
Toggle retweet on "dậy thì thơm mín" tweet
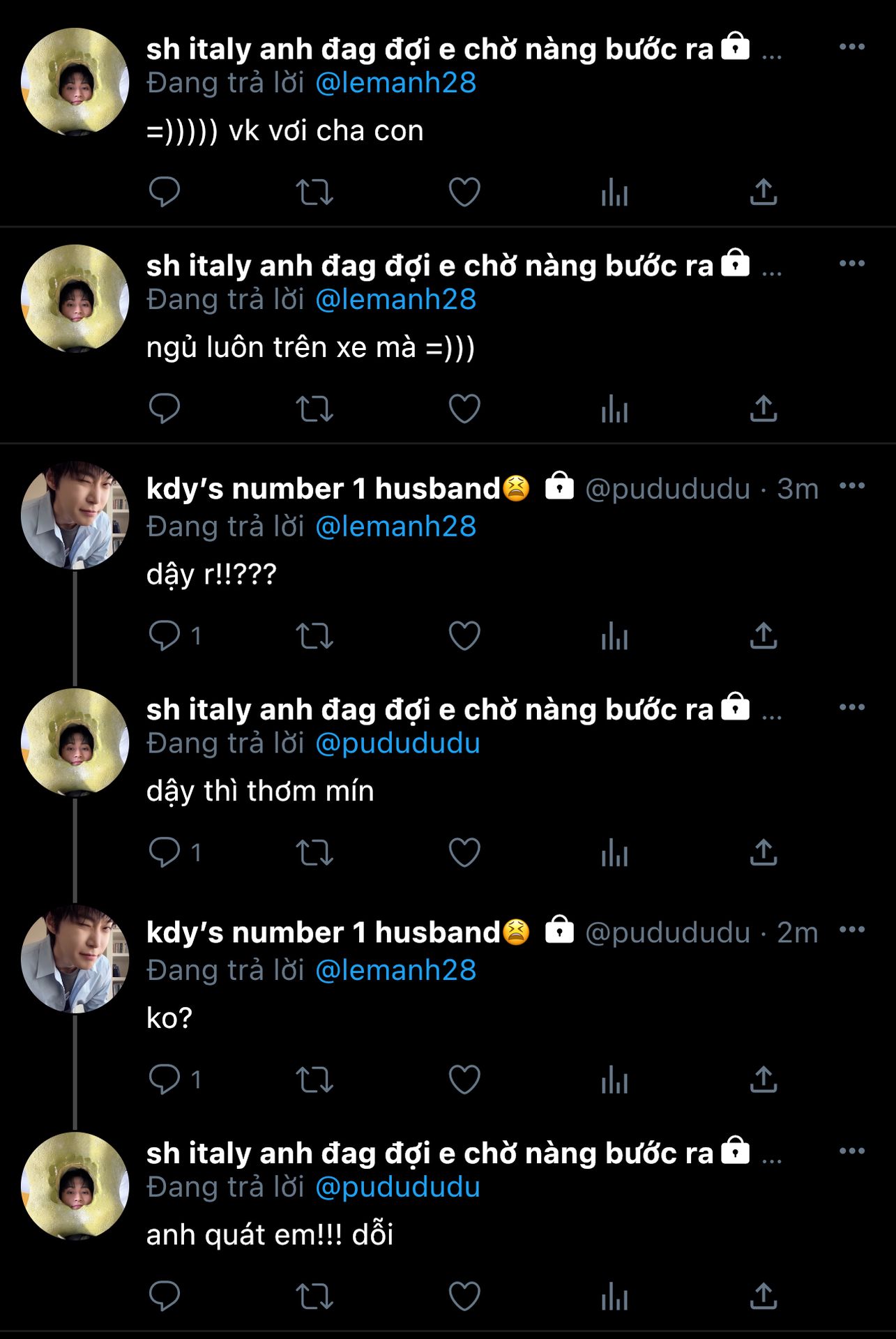[314, 852]
